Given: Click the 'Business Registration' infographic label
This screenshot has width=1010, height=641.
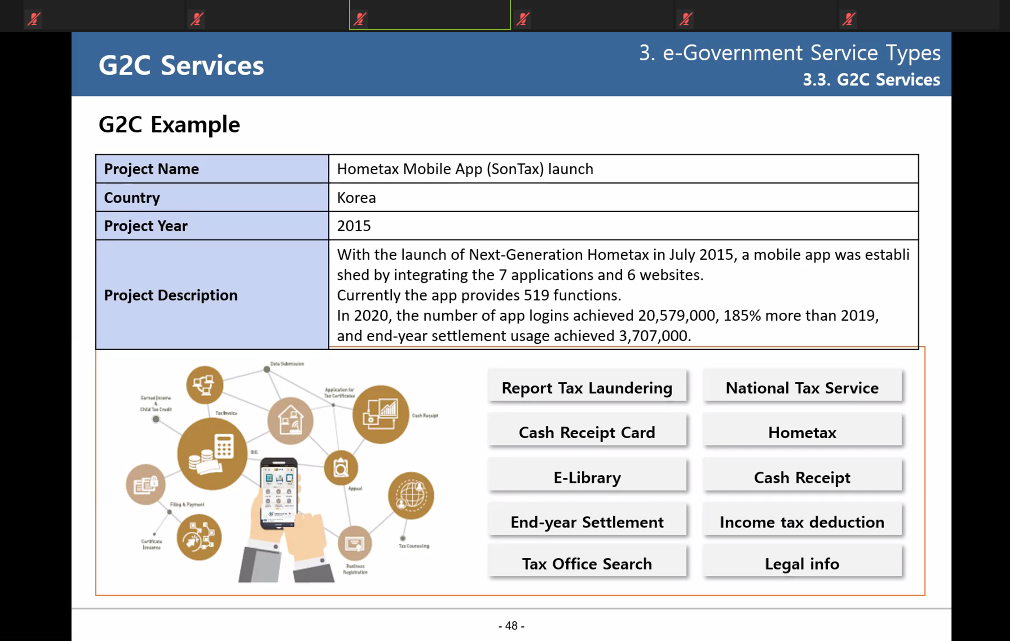Looking at the screenshot, I should (355, 569).
